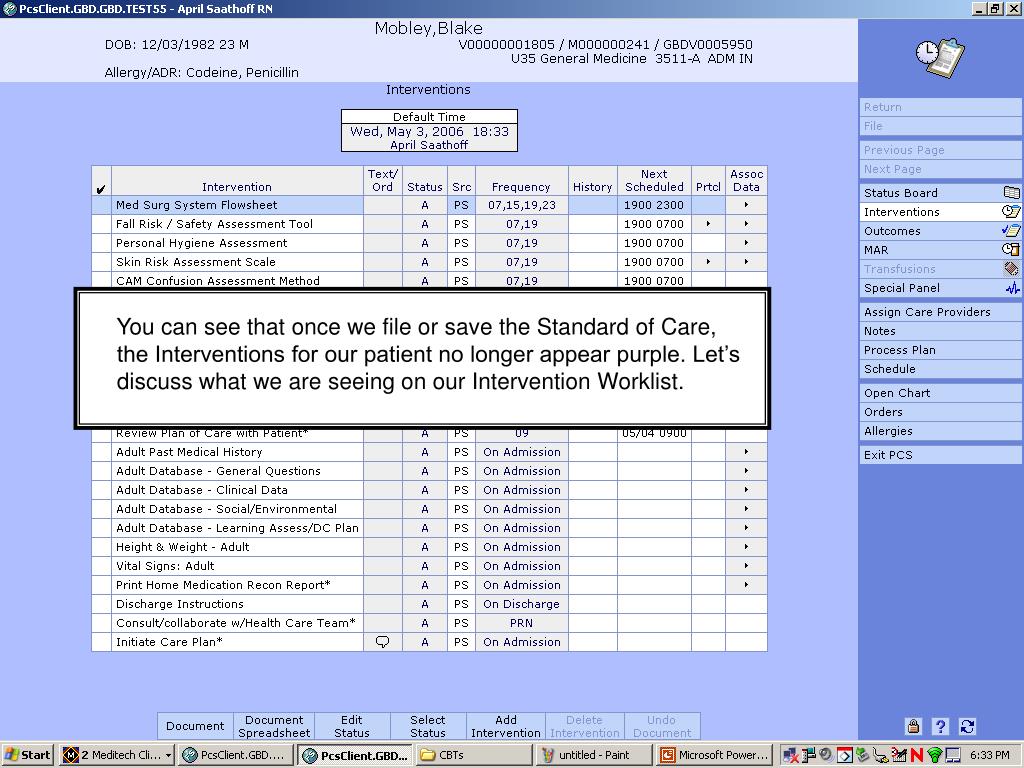Toggle check column for Adult Past Medical History
This screenshot has height=768, width=1024.
point(101,452)
